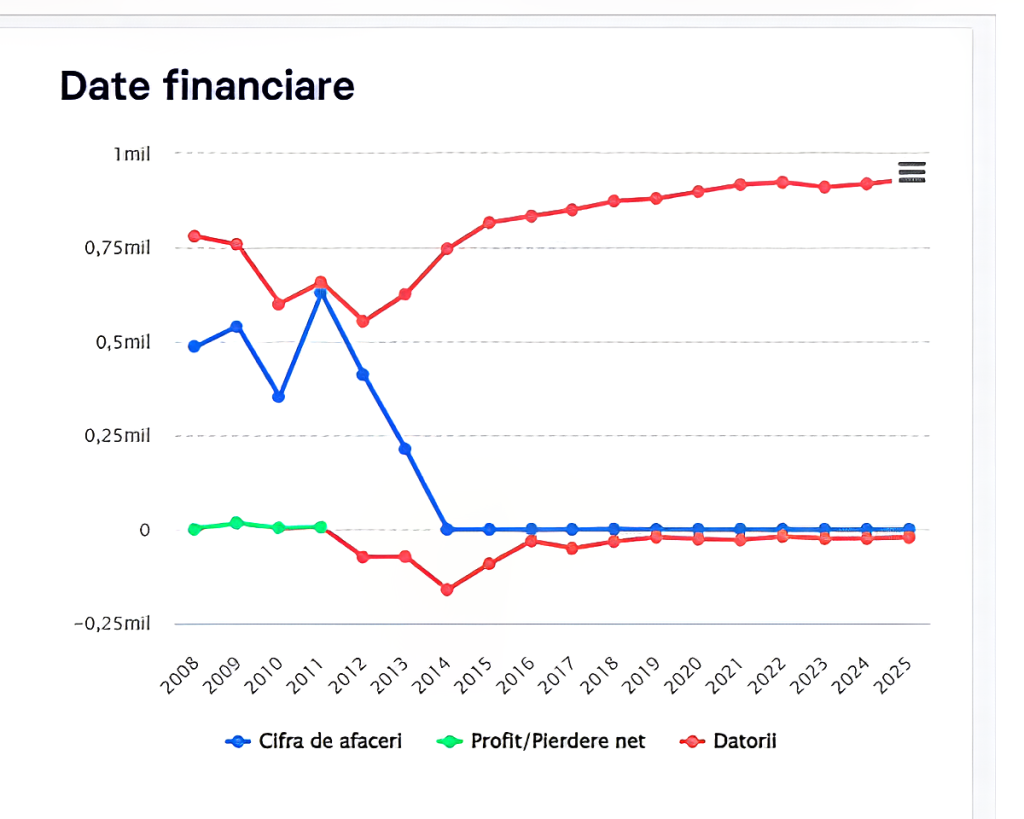Click the 2008 x-axis year label
The image size is (1024, 819).
point(180,675)
